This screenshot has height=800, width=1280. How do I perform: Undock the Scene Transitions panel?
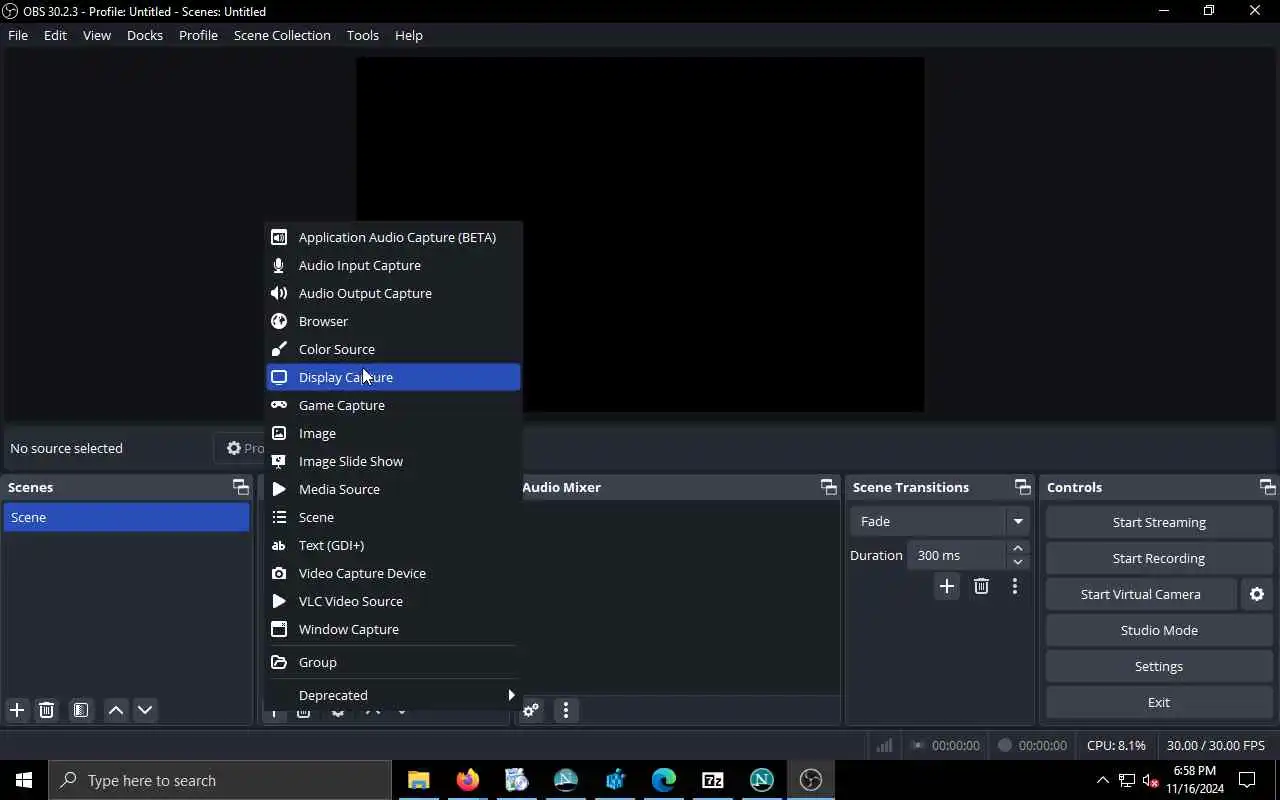tap(1023, 487)
